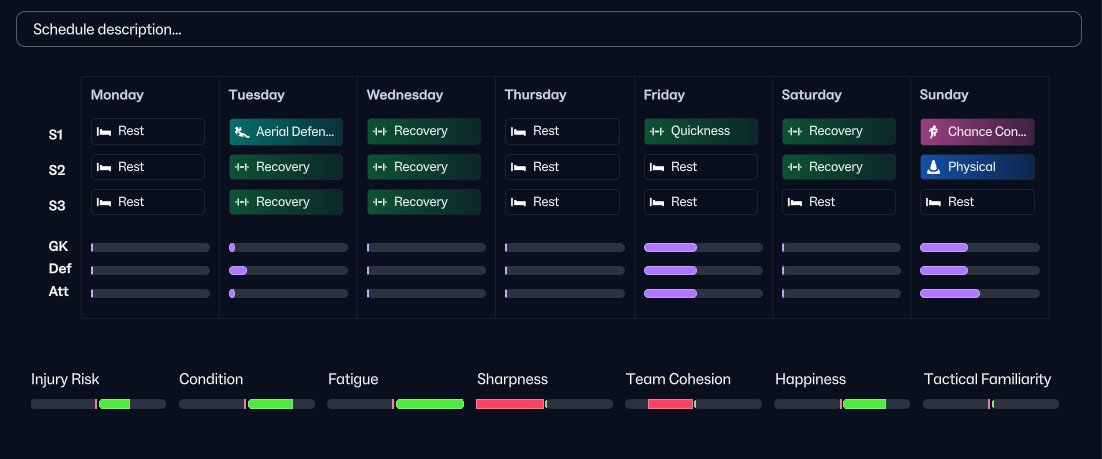The width and height of the screenshot is (1102, 459).
Task: Select Wednesday S1 Recovery session text
Action: 420,131
